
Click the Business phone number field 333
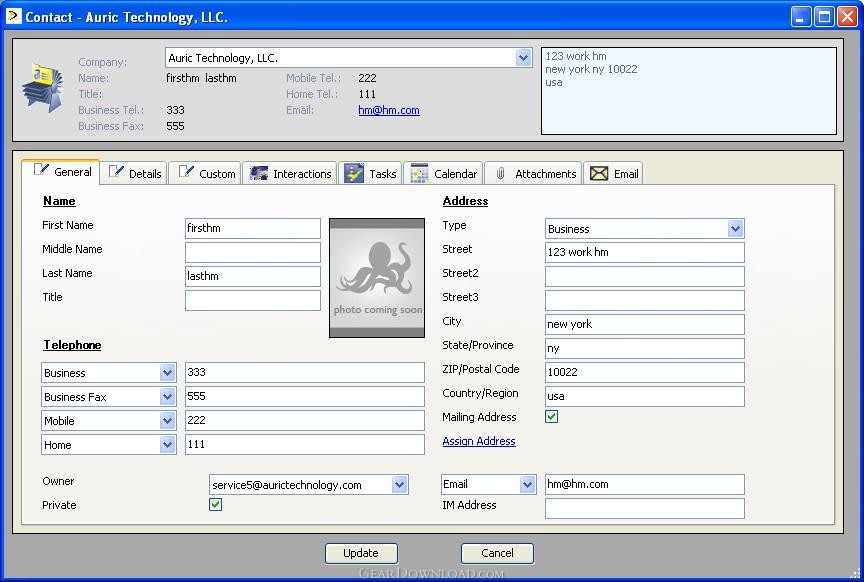click(305, 372)
